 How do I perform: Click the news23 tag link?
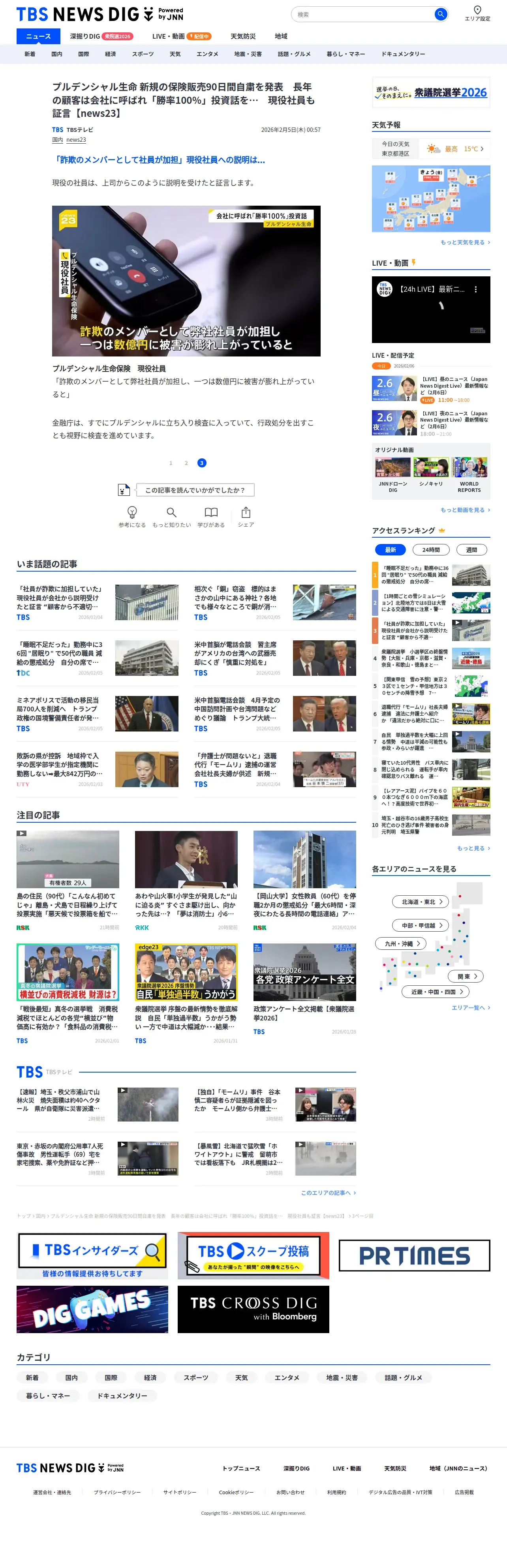[76, 140]
